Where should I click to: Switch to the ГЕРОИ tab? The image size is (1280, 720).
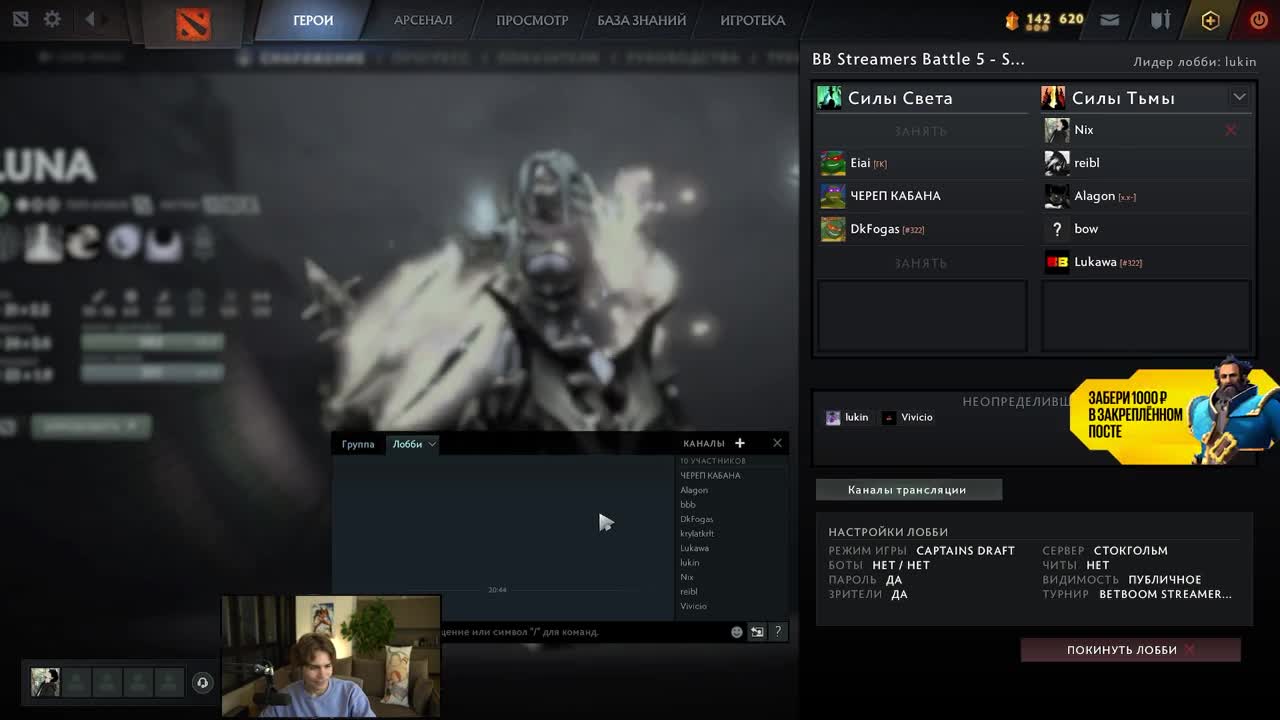click(313, 20)
